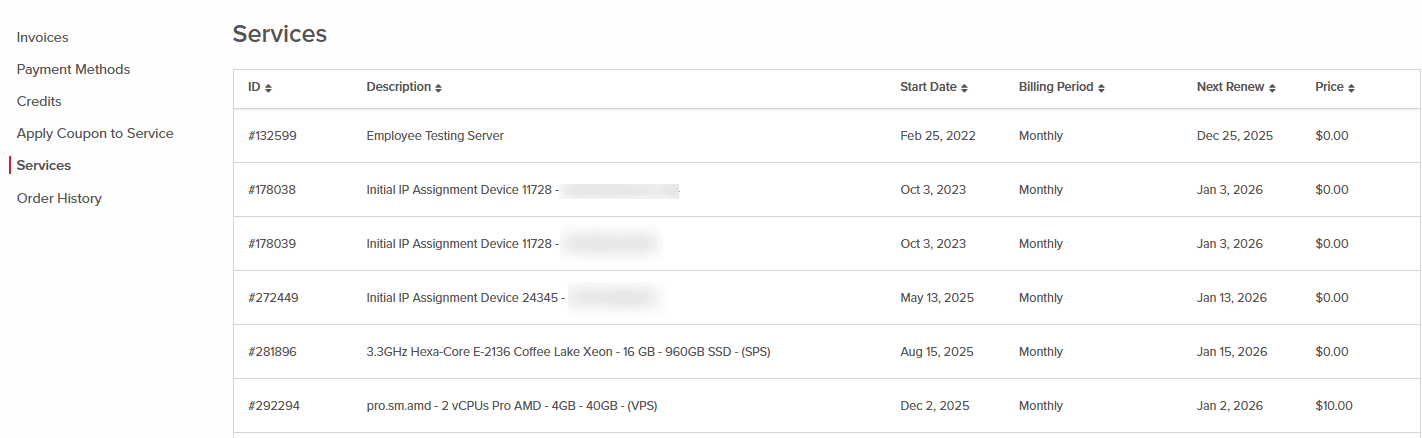Open service #132599 Employee Testing Server
This screenshot has height=438, width=1422.
click(435, 136)
